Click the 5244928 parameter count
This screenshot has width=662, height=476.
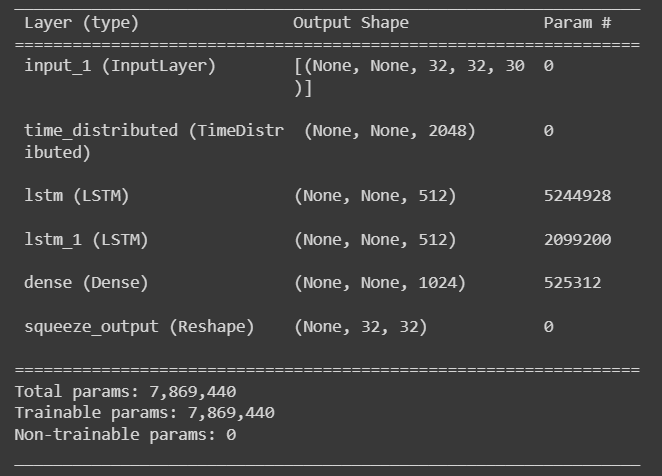pyautogui.click(x=577, y=196)
